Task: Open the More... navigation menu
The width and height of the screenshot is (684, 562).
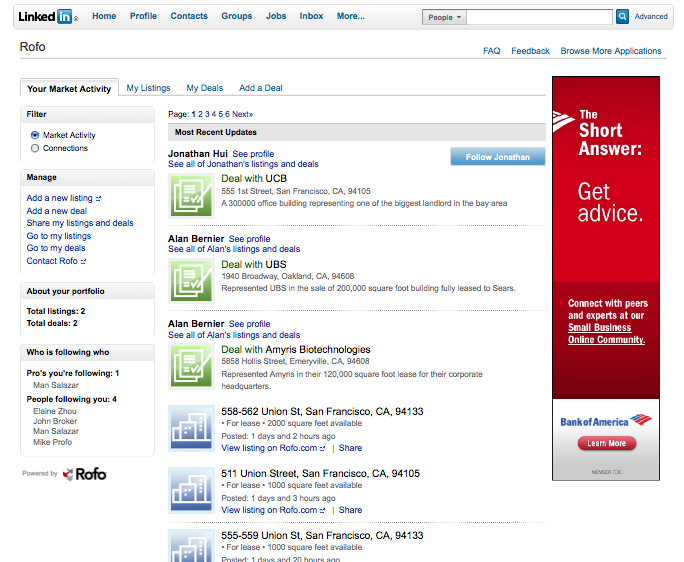Action: coord(351,16)
